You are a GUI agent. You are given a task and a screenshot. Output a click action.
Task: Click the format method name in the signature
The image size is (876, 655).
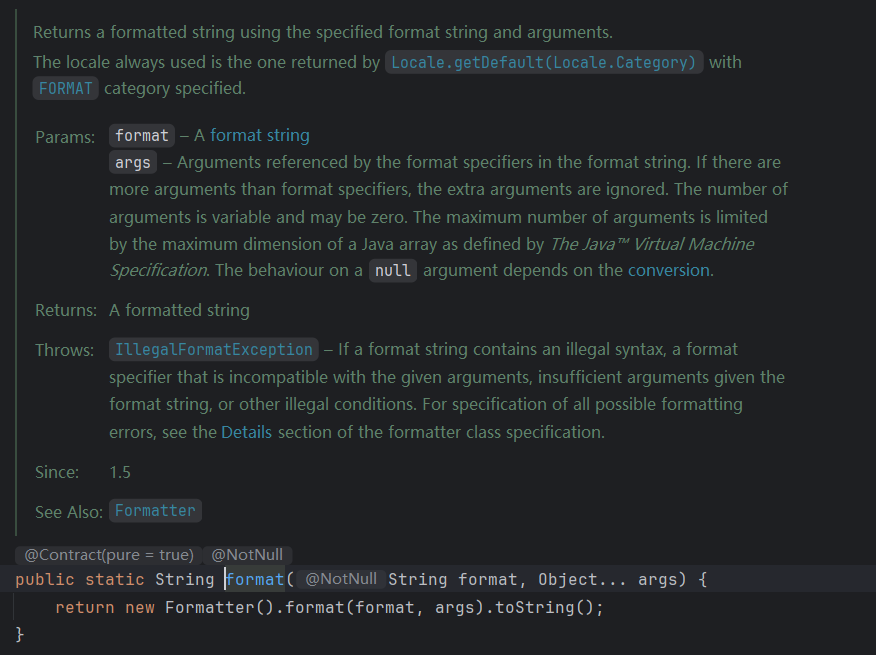click(x=256, y=579)
